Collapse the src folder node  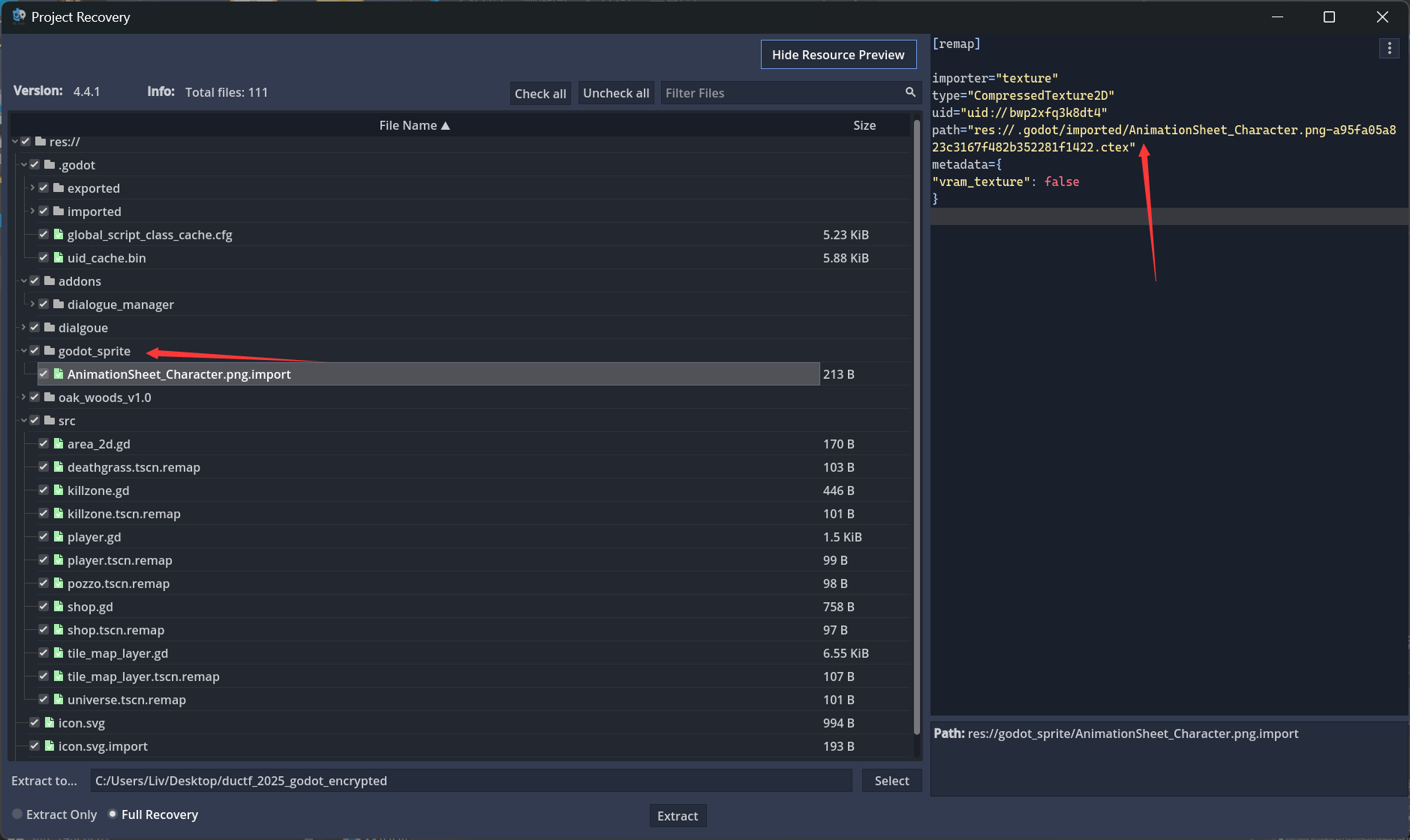click(24, 420)
